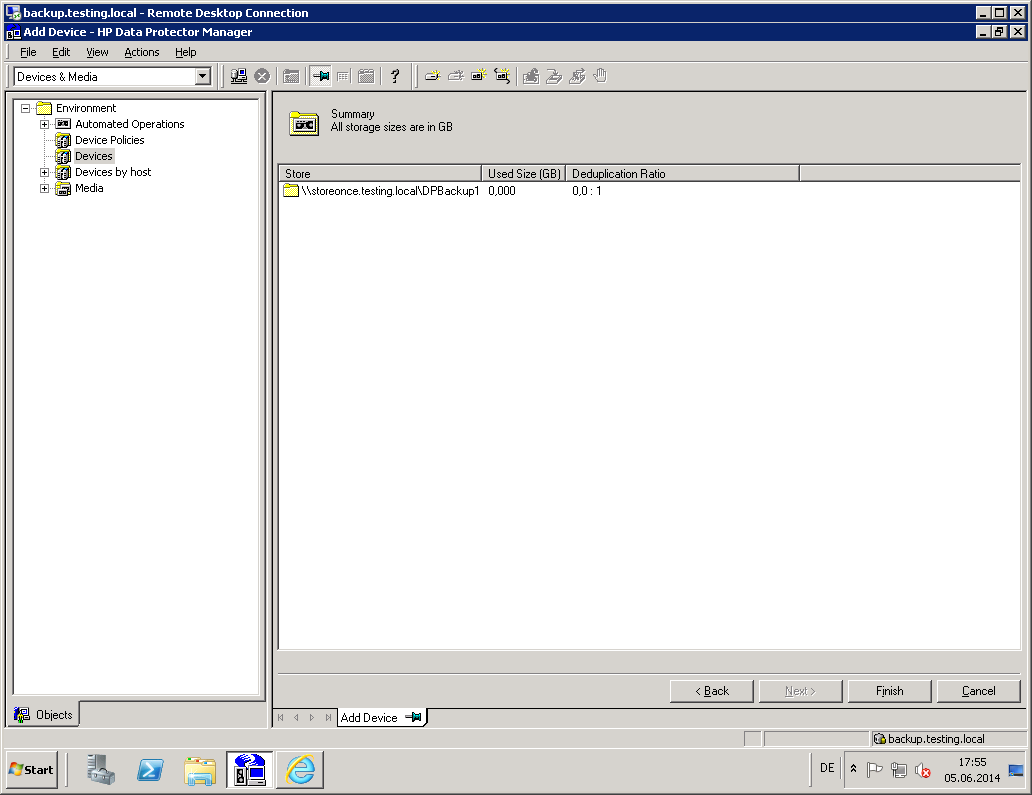
Task: Click the tabbed folder properties toolbar icon
Action: tap(367, 76)
